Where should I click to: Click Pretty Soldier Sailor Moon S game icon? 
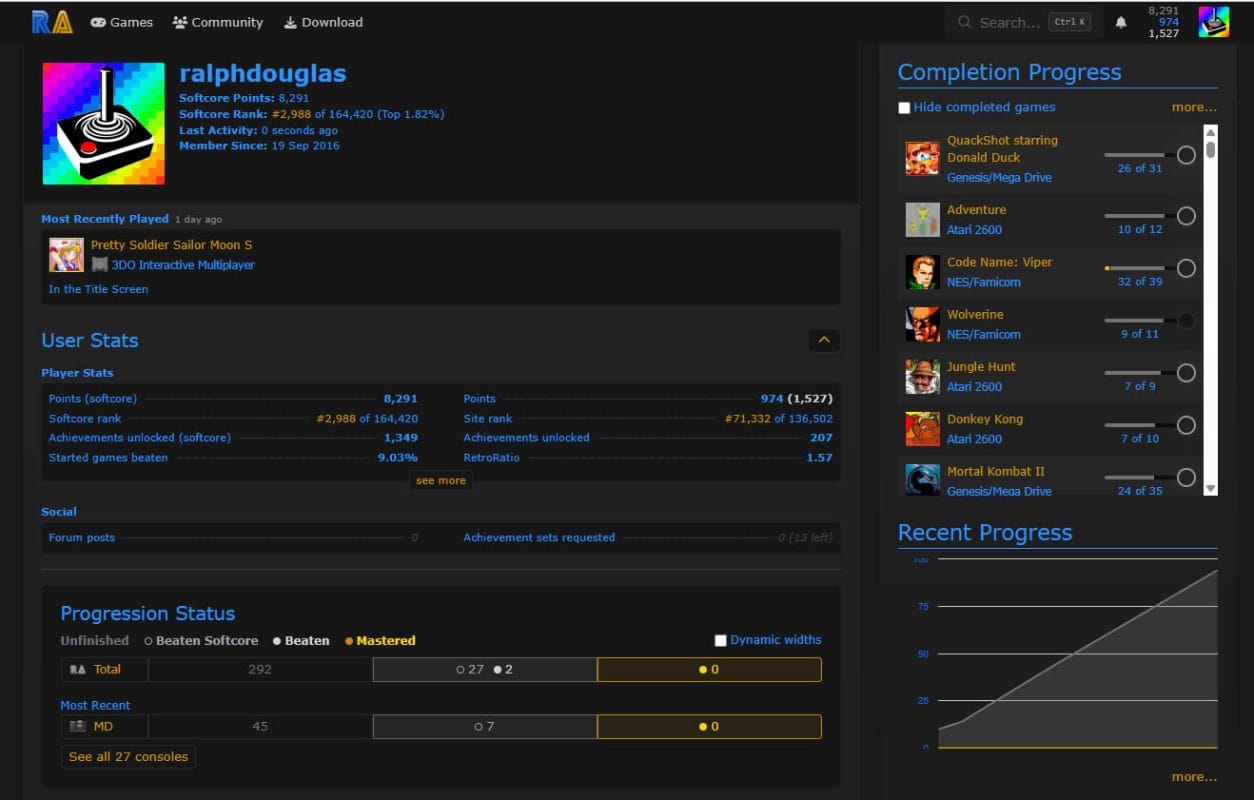[x=66, y=255]
